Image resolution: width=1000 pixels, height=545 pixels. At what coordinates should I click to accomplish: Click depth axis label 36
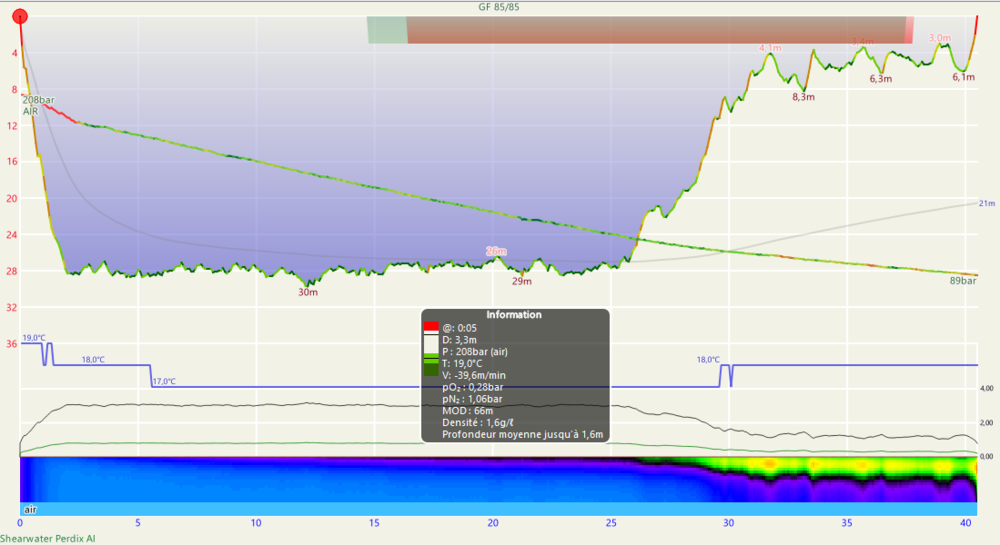[x=12, y=344]
